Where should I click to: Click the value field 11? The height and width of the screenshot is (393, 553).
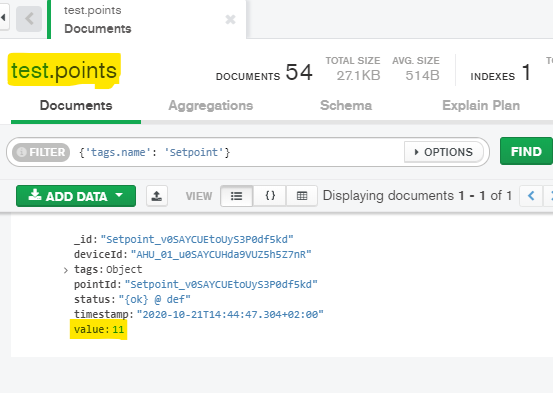[x=118, y=329]
